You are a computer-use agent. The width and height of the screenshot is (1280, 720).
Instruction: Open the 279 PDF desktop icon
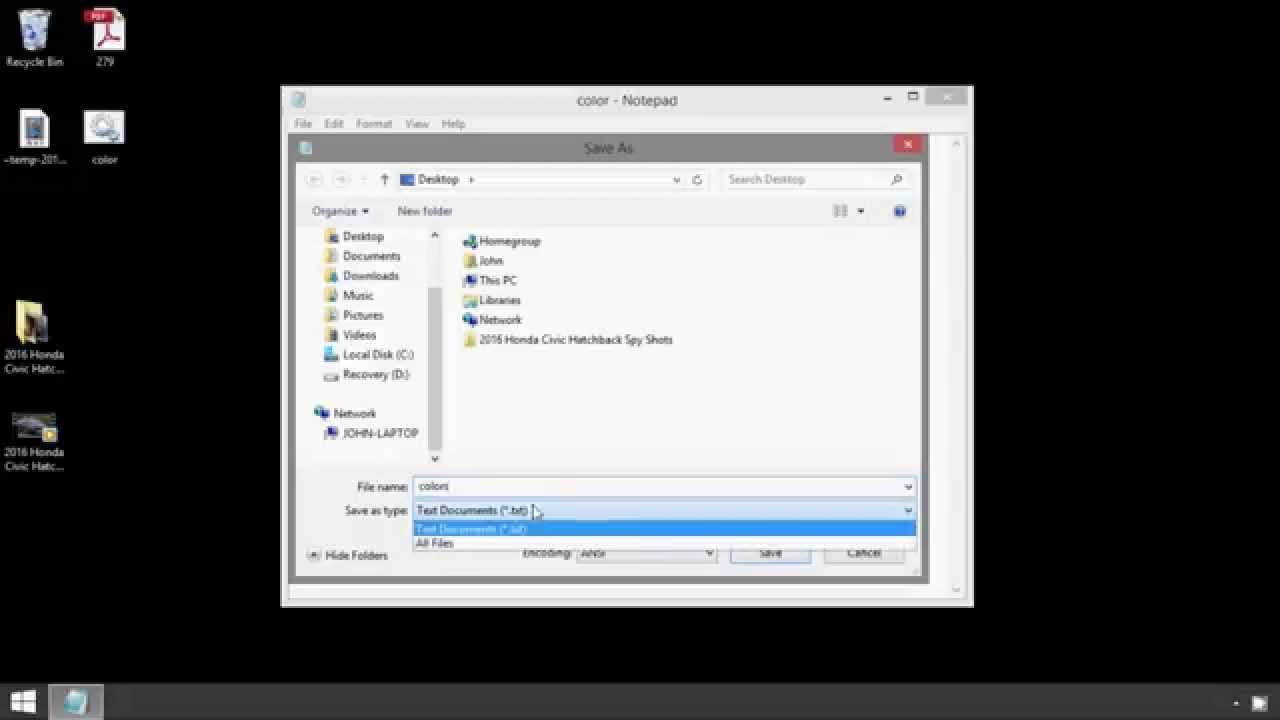pyautogui.click(x=105, y=38)
